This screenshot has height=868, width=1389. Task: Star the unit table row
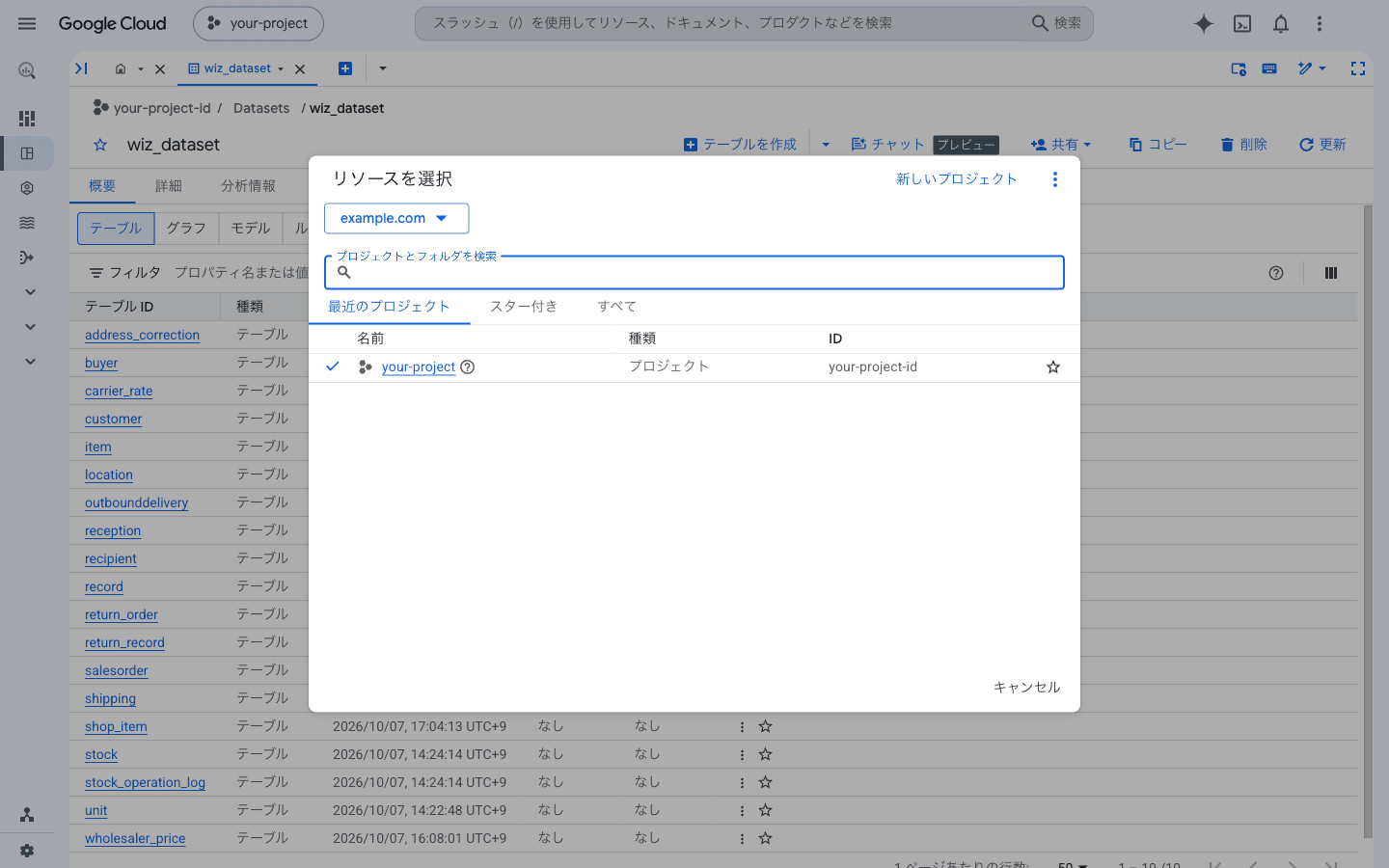point(765,810)
